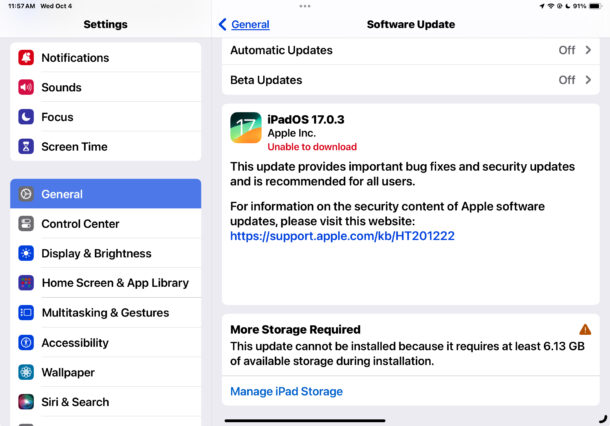Tap the Wallpaper icon
This screenshot has width=610, height=426.
(x=26, y=373)
